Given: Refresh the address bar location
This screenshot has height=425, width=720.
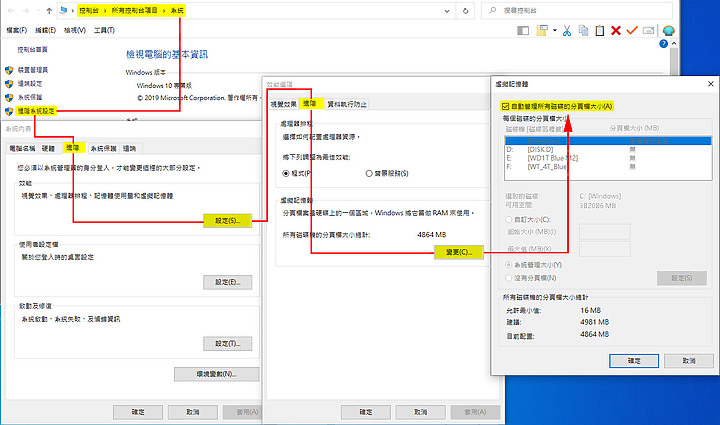Looking at the screenshot, I should click(x=465, y=11).
